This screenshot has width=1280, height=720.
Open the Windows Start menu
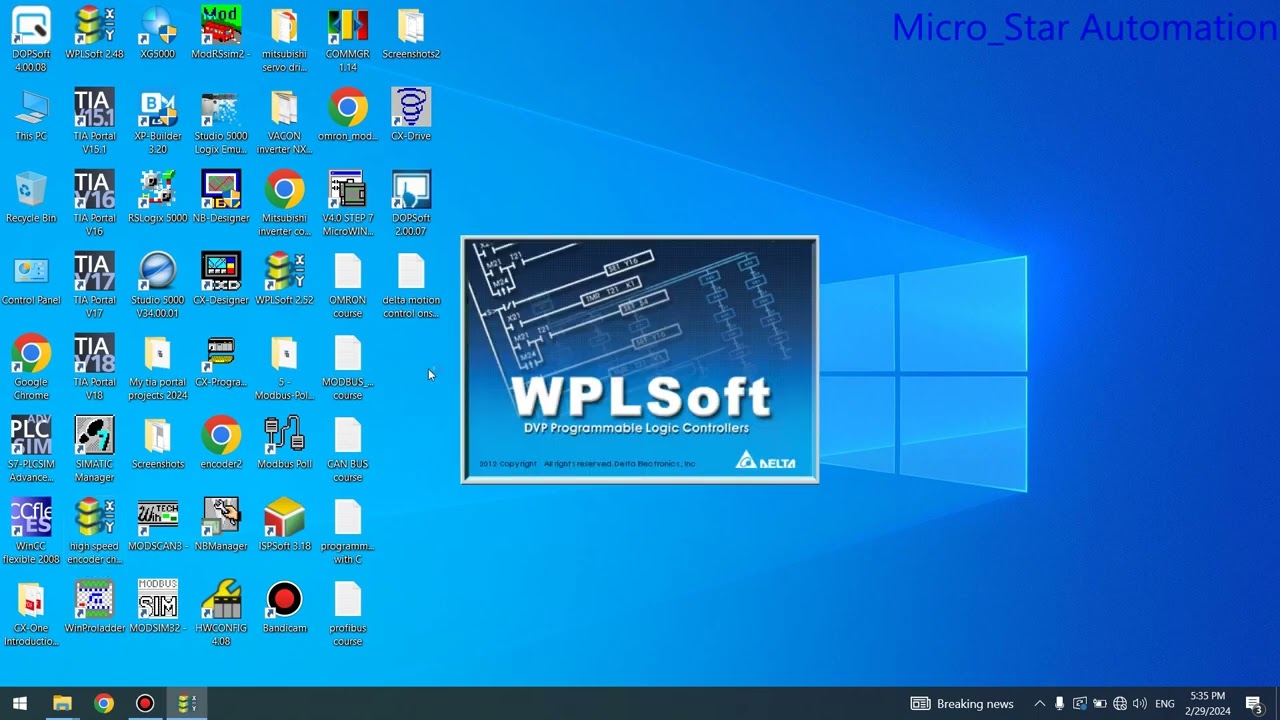[x=20, y=704]
